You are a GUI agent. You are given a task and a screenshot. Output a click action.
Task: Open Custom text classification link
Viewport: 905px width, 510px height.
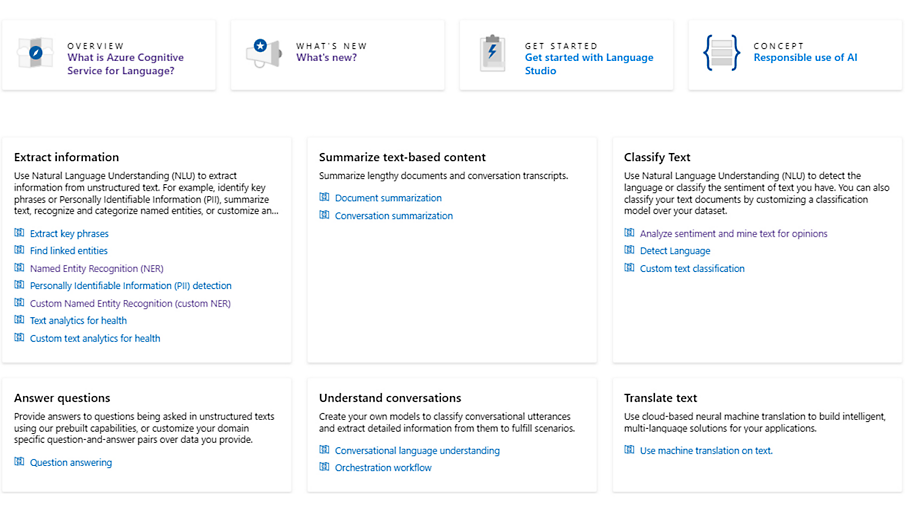tap(692, 269)
